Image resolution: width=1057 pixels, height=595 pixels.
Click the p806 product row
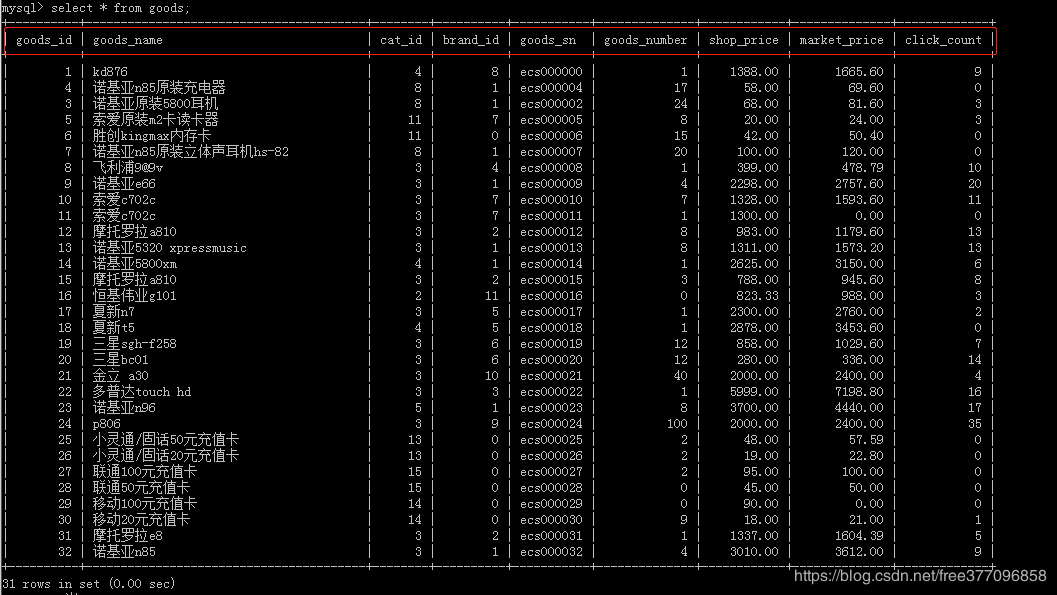105,423
